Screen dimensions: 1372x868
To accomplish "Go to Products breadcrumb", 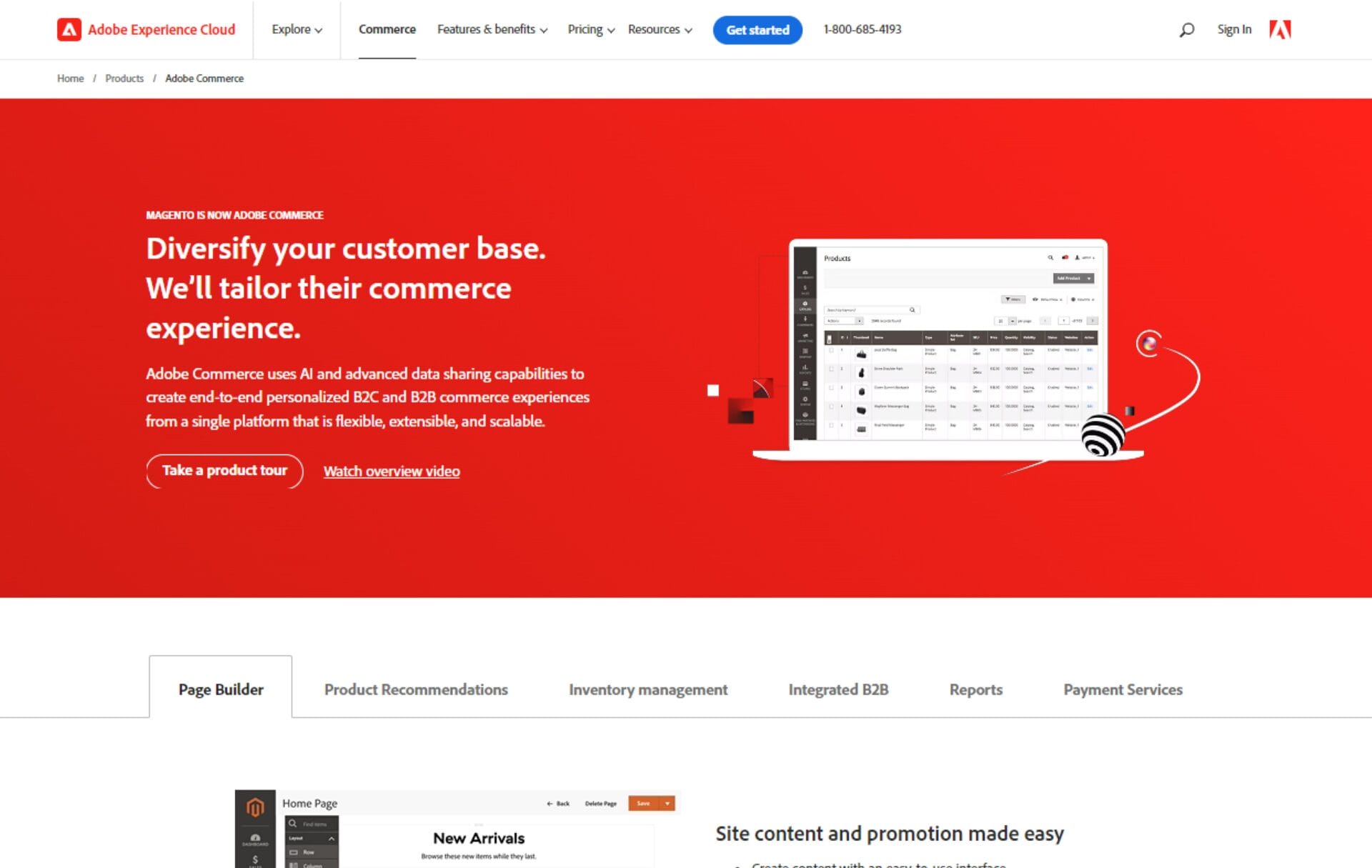I will [x=124, y=79].
